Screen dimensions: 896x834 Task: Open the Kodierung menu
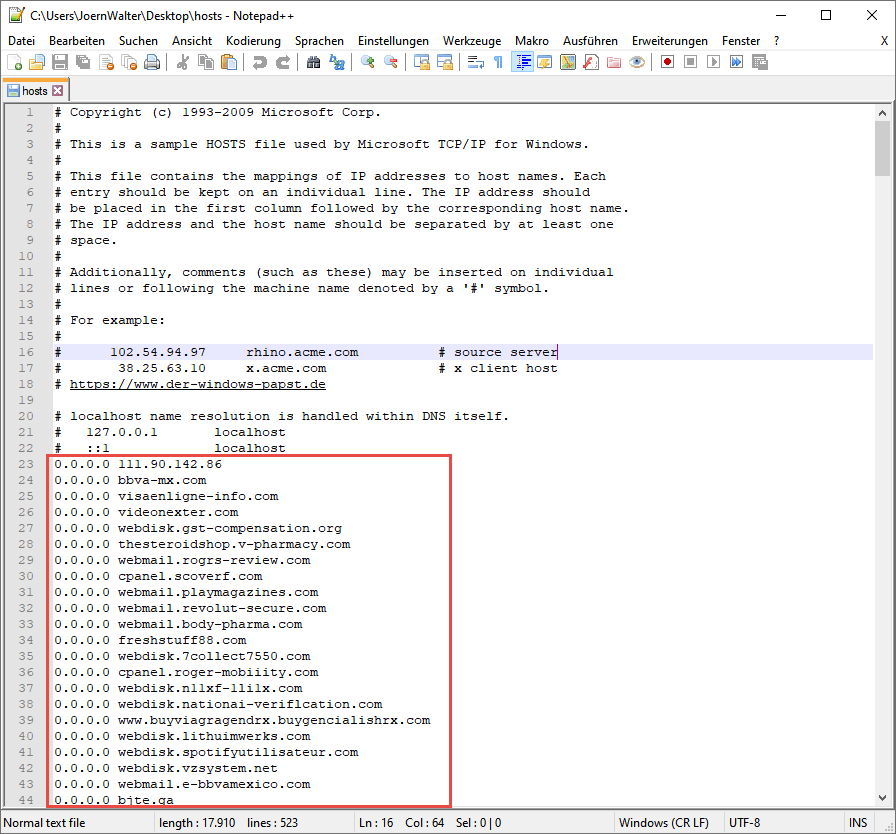(x=253, y=41)
